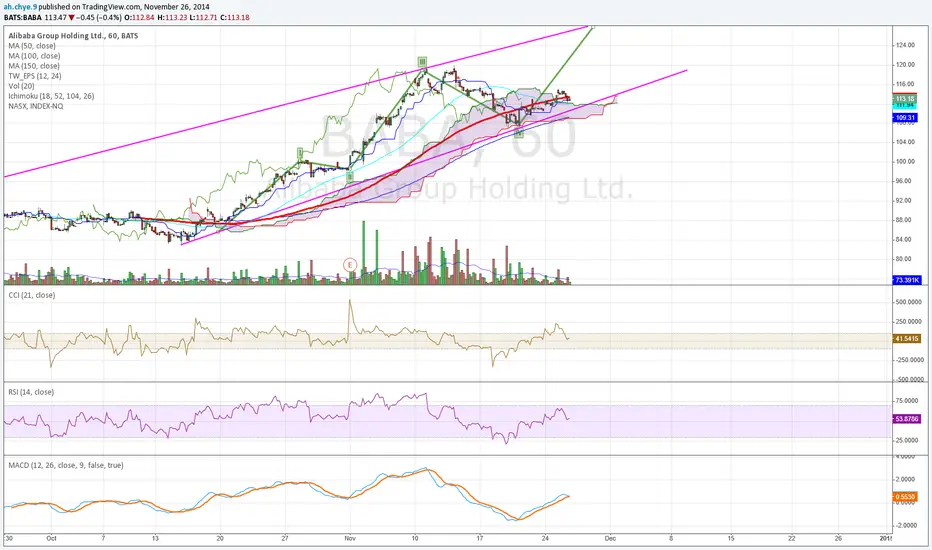Click the H:113.23 high value

[x=174, y=17]
